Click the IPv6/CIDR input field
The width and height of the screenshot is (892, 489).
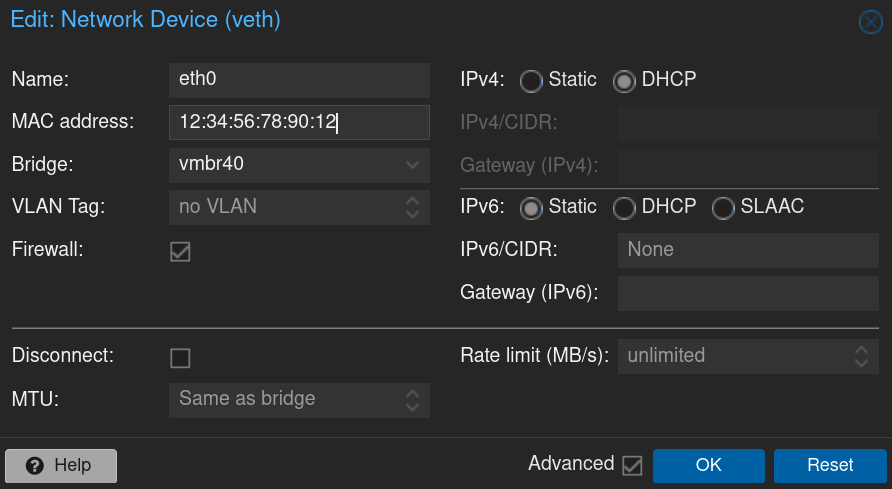click(747, 250)
